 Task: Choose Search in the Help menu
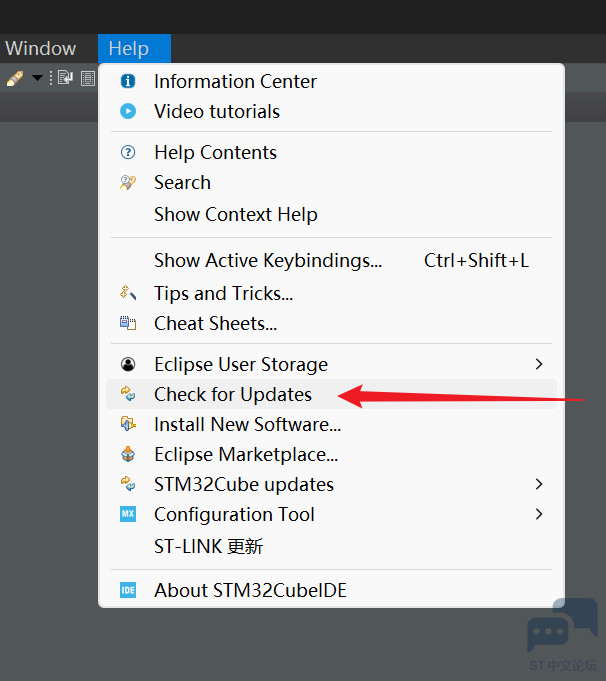[331, 182]
